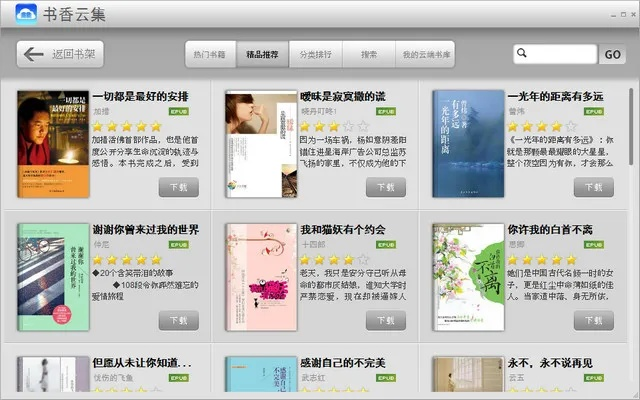This screenshot has width=640, height=400.
Task: Go back with 返回书架 button
Action: [61, 54]
